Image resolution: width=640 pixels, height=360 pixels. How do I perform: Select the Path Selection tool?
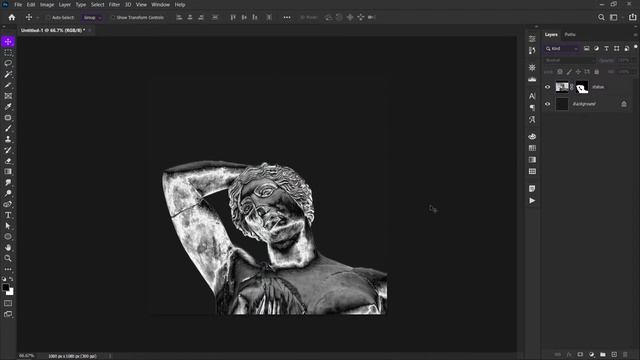coord(8,226)
